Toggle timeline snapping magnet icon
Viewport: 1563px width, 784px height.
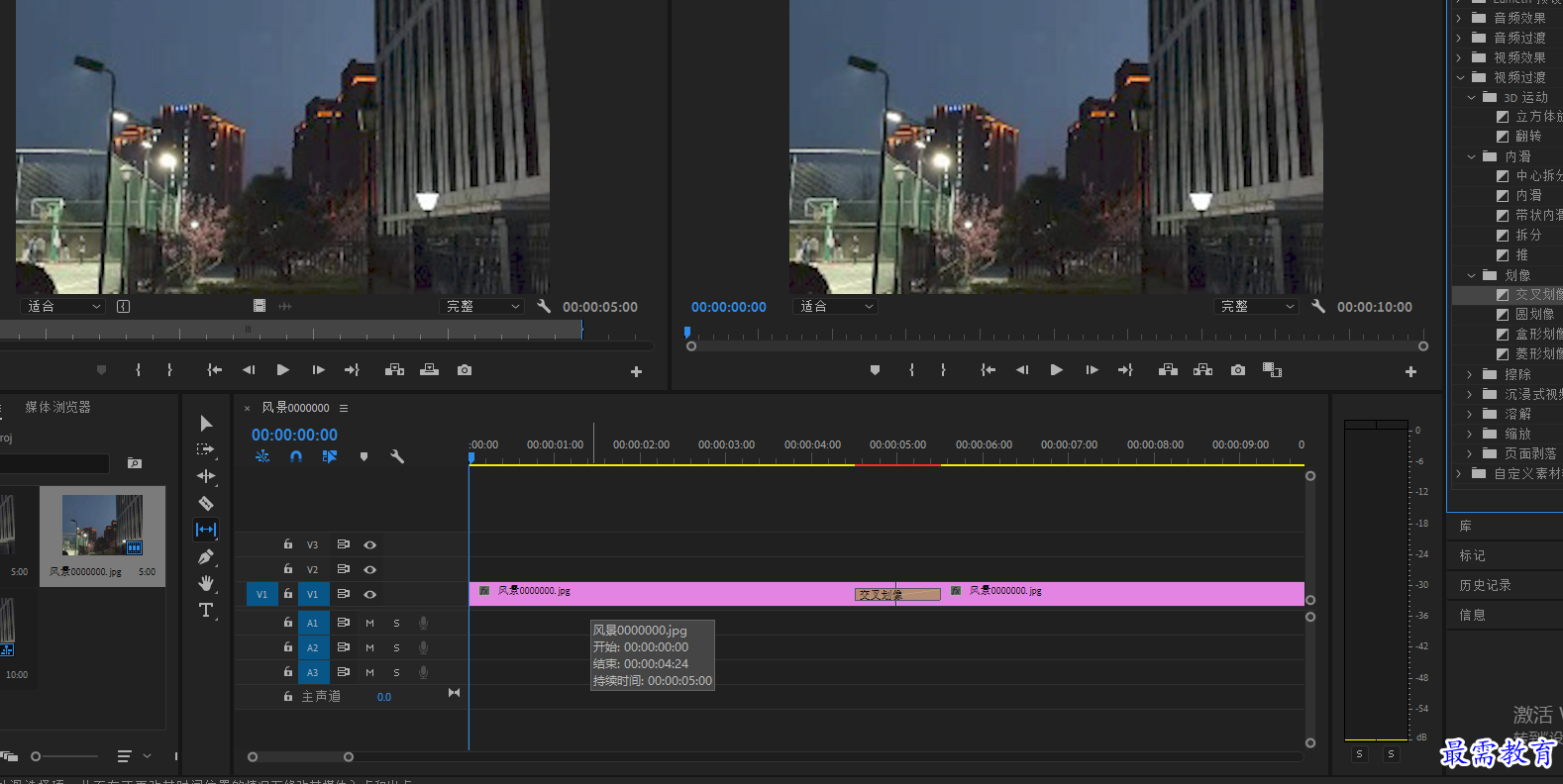click(296, 456)
